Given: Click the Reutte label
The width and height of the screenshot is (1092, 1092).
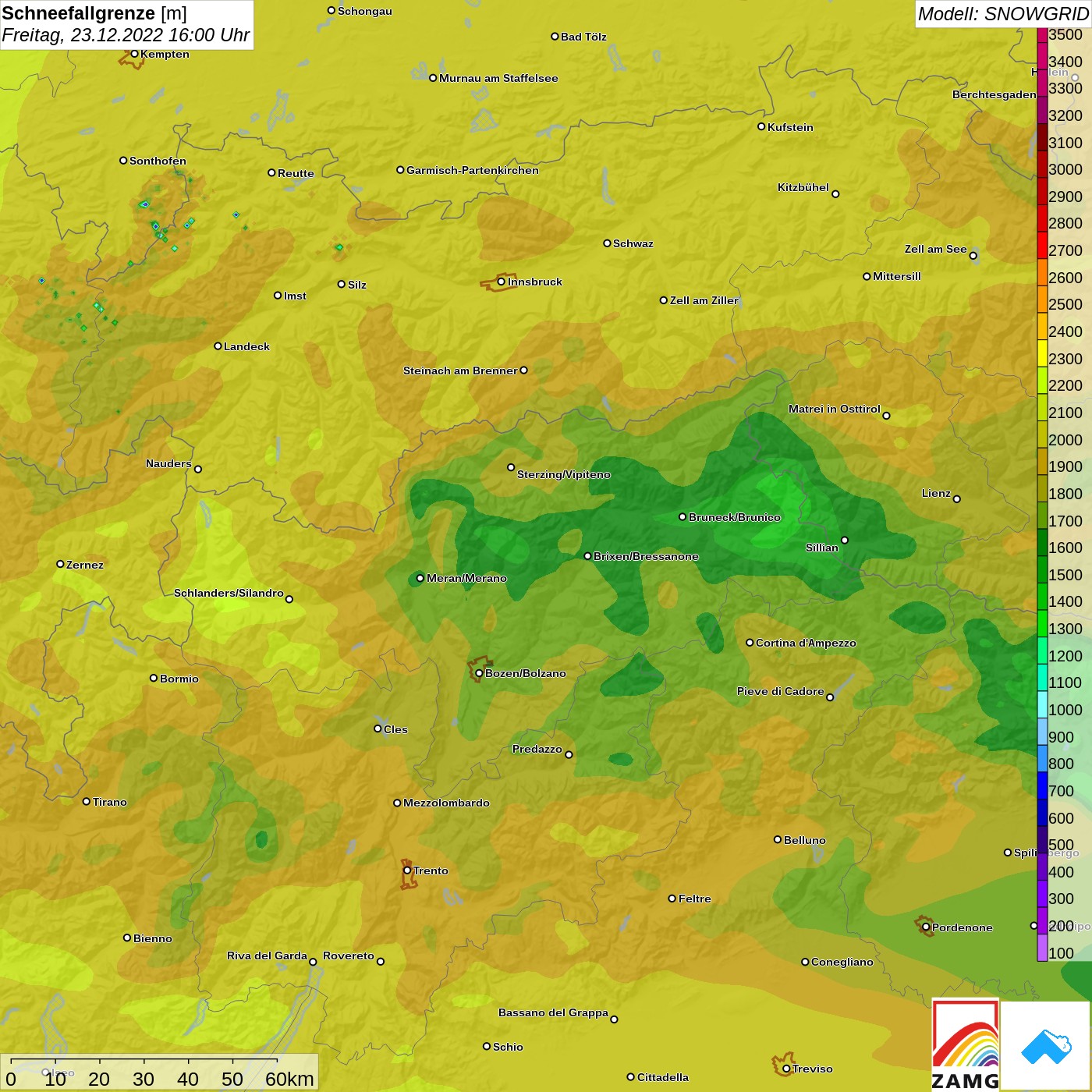Looking at the screenshot, I should click(x=296, y=173).
